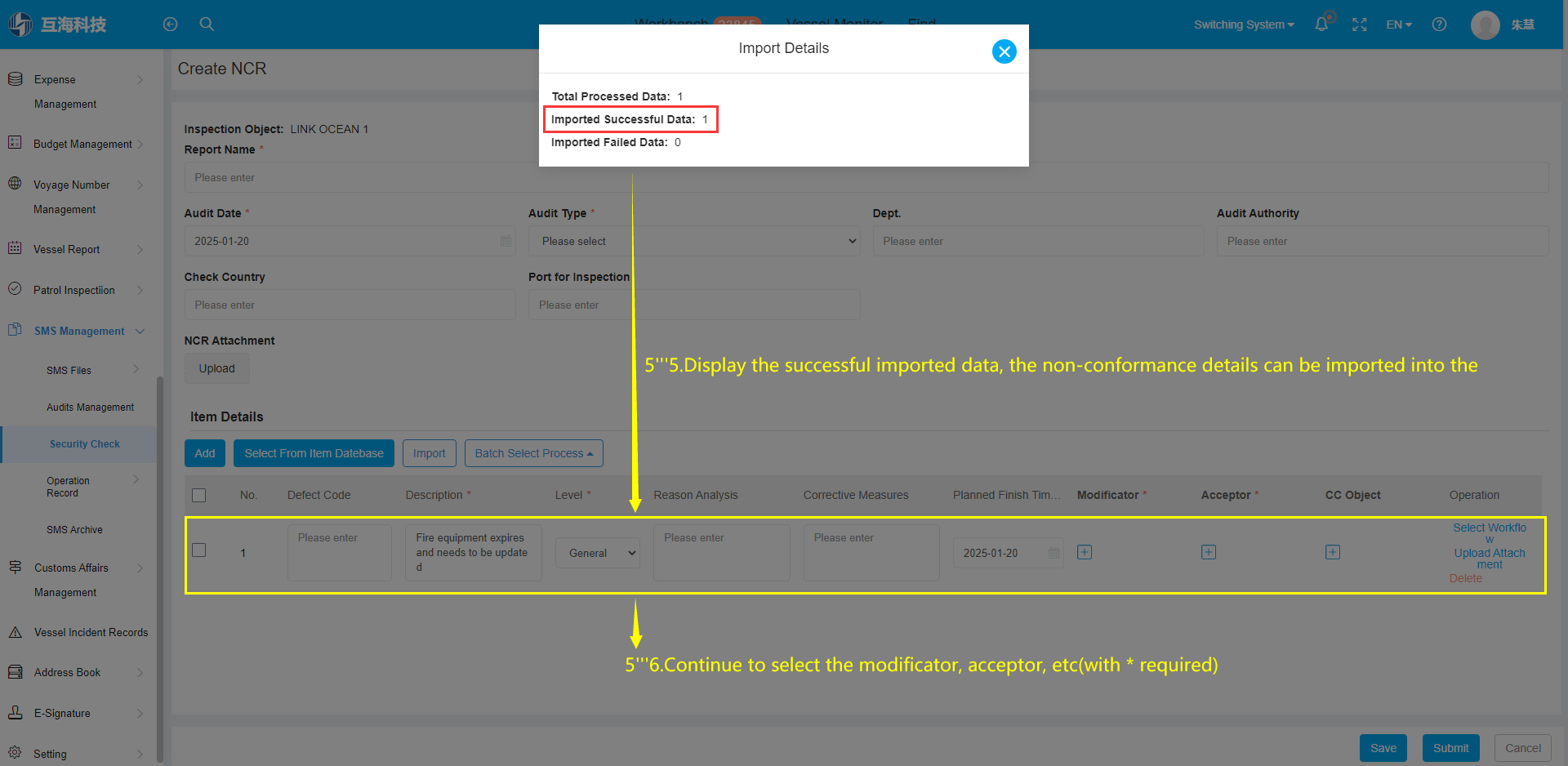Expand Operation Record submenu
Image resolution: width=1568 pixels, height=766 pixels.
coord(136,479)
